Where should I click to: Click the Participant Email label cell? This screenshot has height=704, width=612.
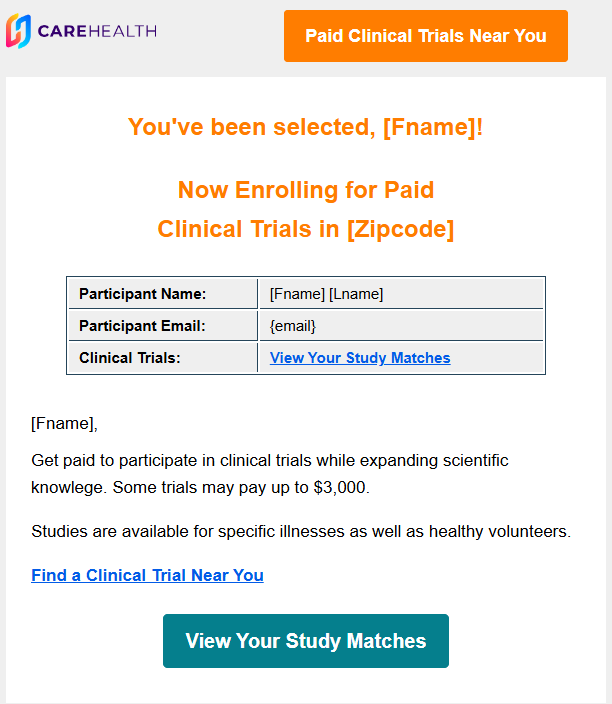click(142, 326)
